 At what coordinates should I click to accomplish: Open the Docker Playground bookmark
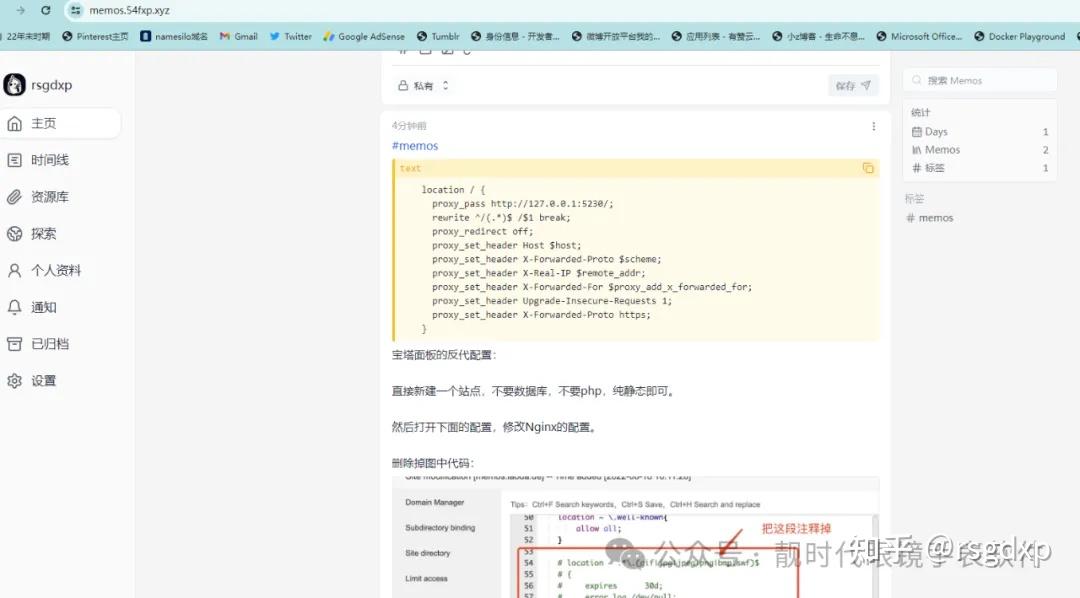pos(1019,36)
